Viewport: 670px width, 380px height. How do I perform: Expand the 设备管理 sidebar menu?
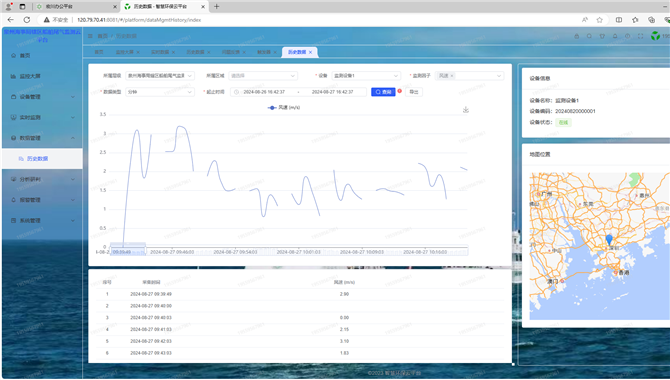coord(42,97)
